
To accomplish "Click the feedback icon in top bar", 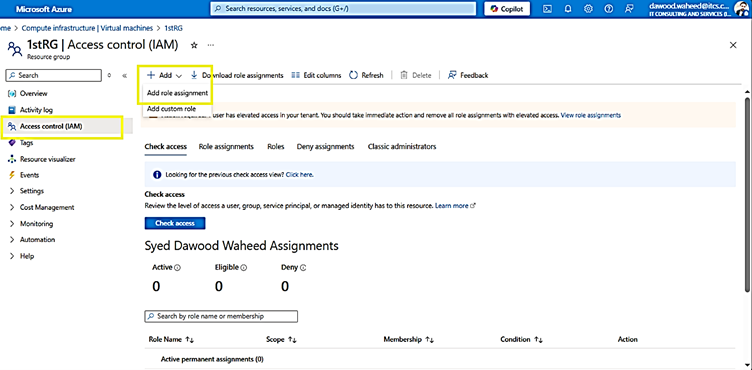I will pos(629,9).
